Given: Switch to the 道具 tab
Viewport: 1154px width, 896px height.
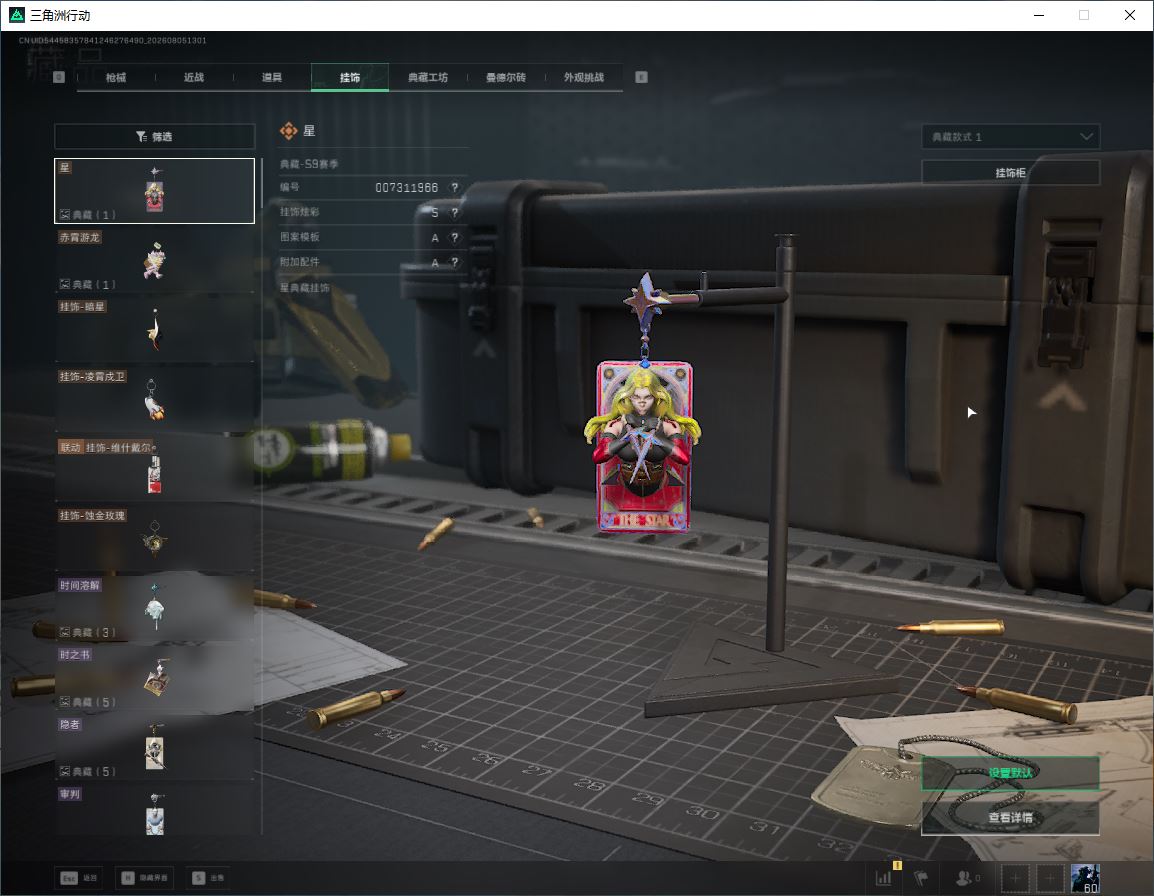Looking at the screenshot, I should click(x=272, y=77).
